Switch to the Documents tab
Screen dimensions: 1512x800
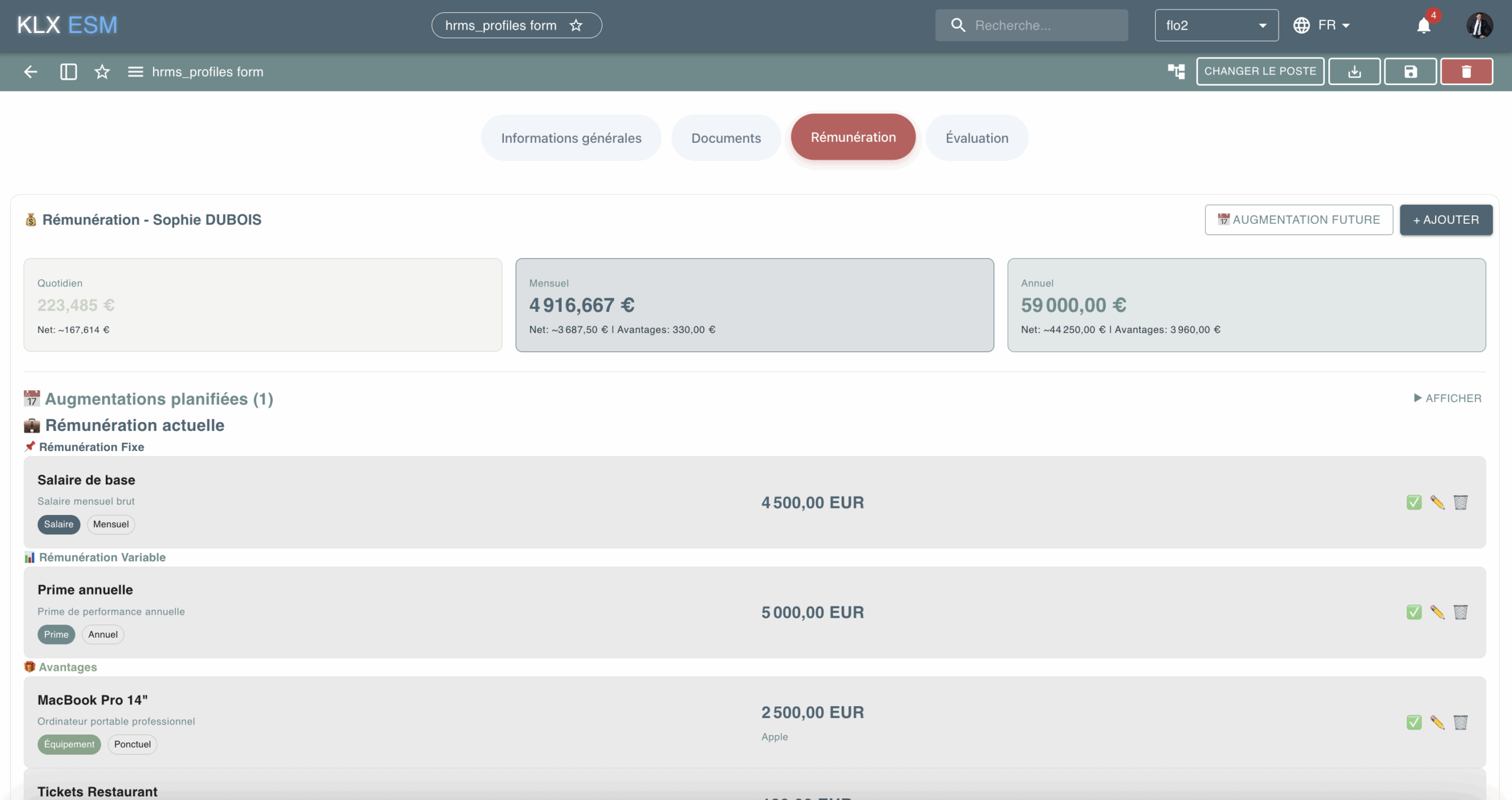point(726,138)
